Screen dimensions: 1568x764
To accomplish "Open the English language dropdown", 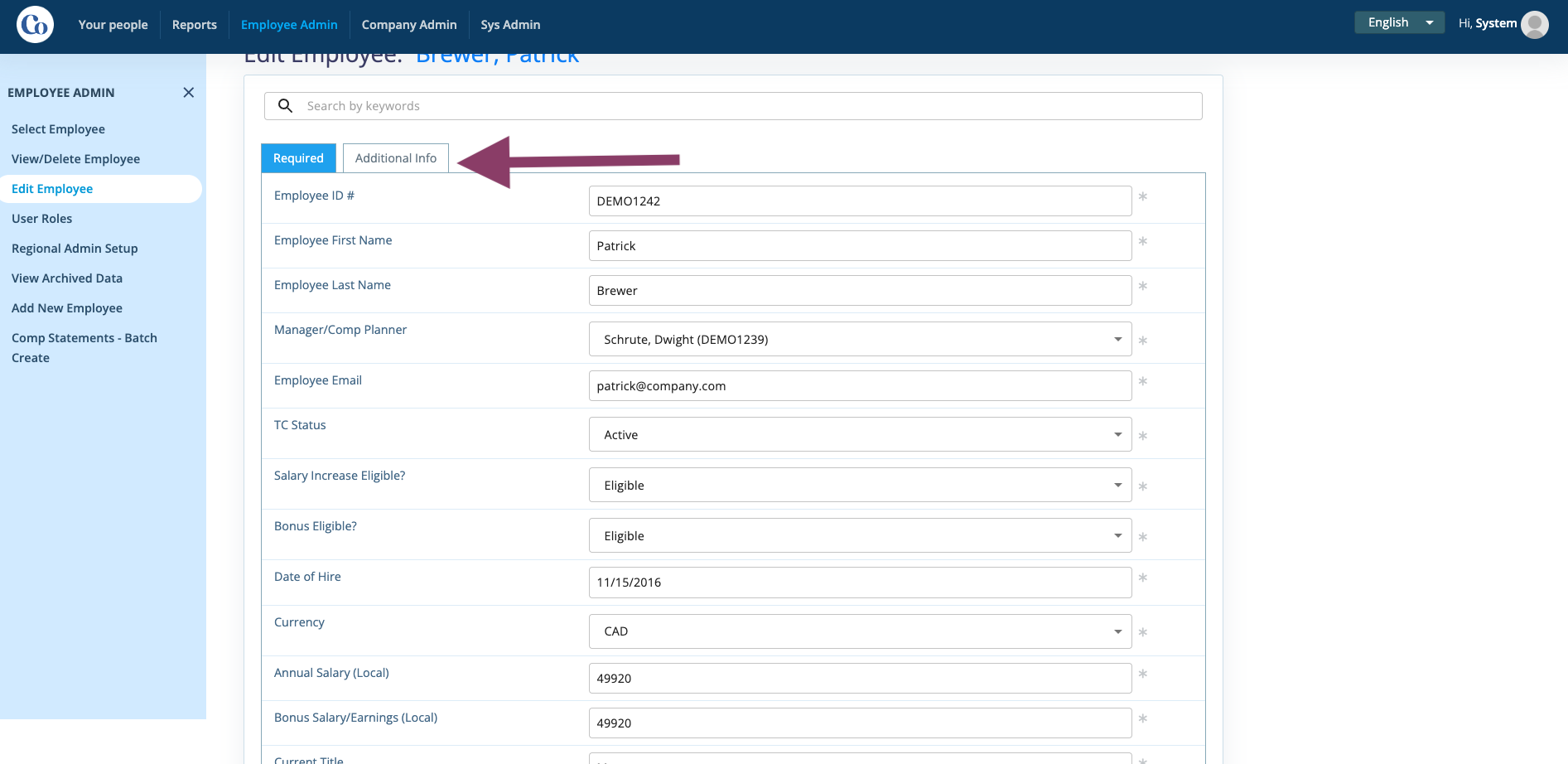I will [x=1399, y=22].
